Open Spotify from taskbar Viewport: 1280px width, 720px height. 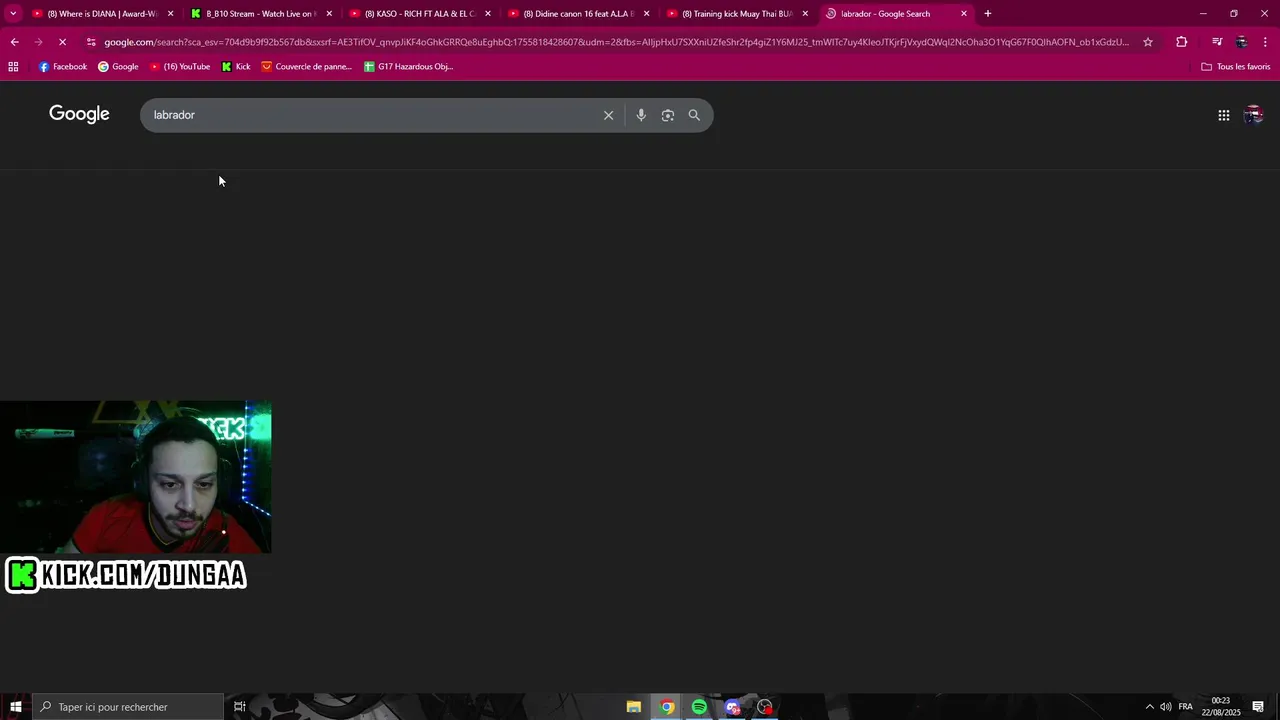[699, 707]
